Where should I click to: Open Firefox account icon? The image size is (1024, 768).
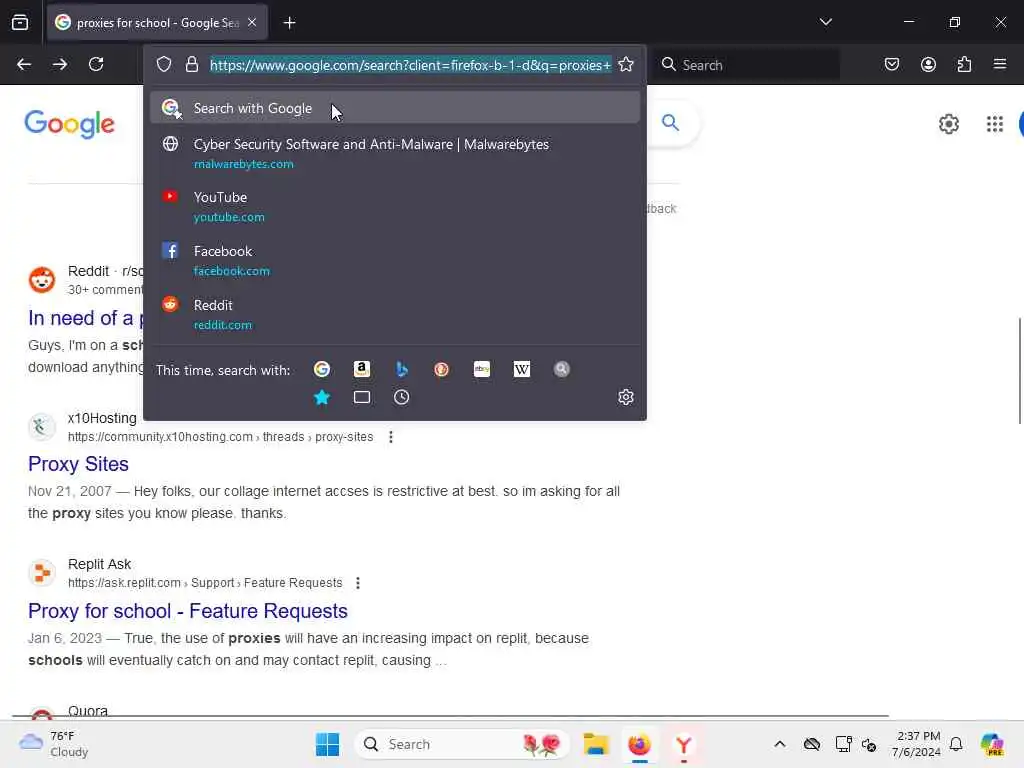[928, 64]
